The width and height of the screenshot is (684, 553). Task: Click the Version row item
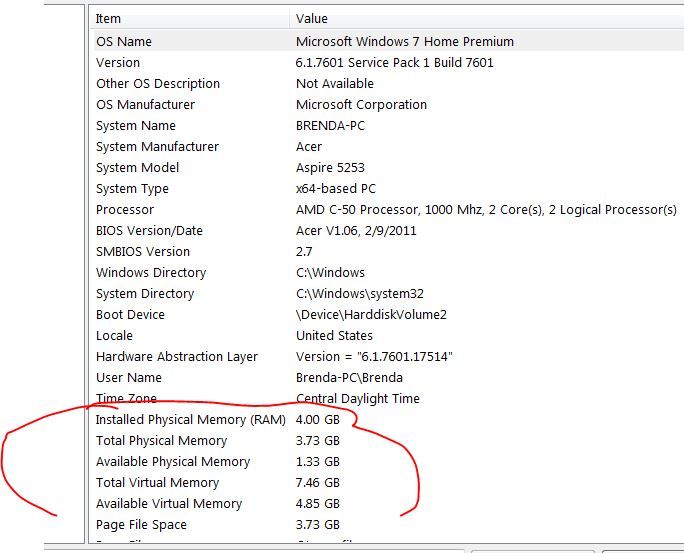point(118,63)
